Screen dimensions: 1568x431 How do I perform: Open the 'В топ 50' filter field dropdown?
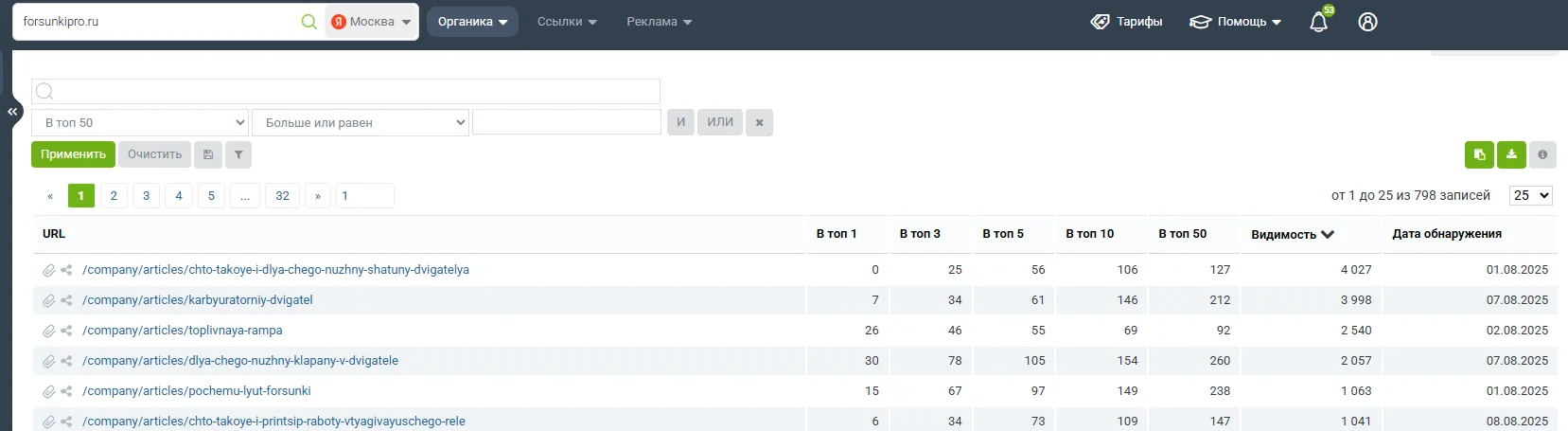click(140, 122)
